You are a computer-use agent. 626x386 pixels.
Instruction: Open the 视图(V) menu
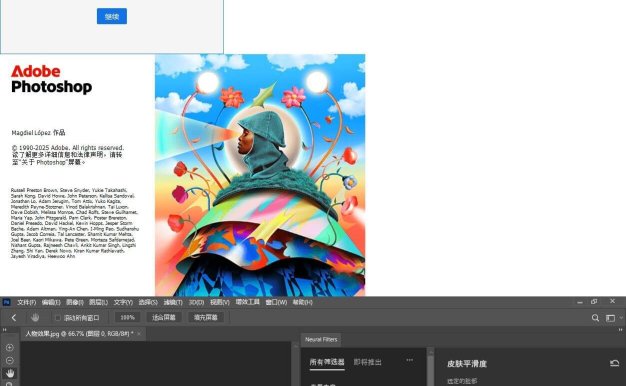click(220, 302)
